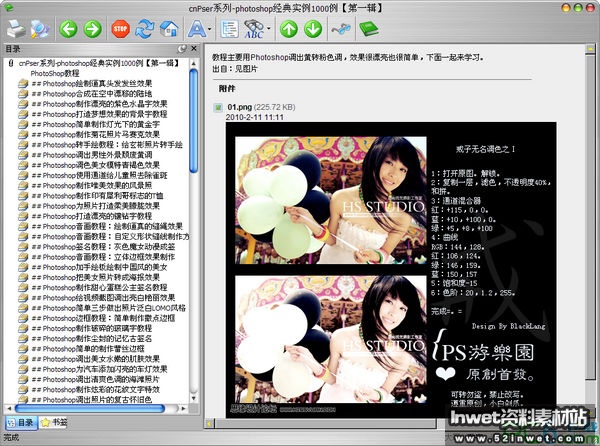This screenshot has width=600, height=446.
Task: Open the topic Photoshop制作唯美效果的风景照
Action: pyautogui.click(x=92, y=186)
